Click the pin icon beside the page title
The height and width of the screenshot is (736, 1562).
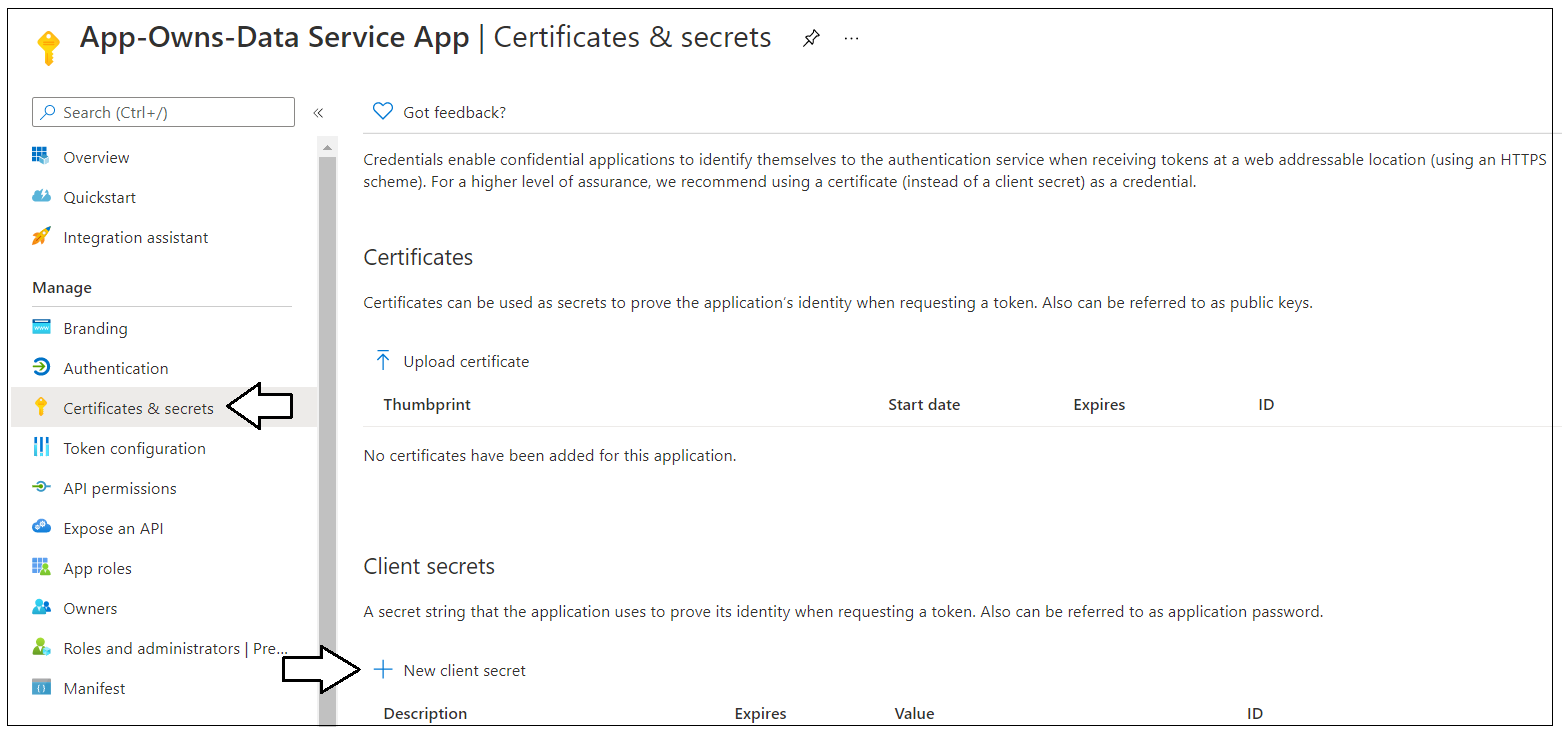[x=811, y=38]
